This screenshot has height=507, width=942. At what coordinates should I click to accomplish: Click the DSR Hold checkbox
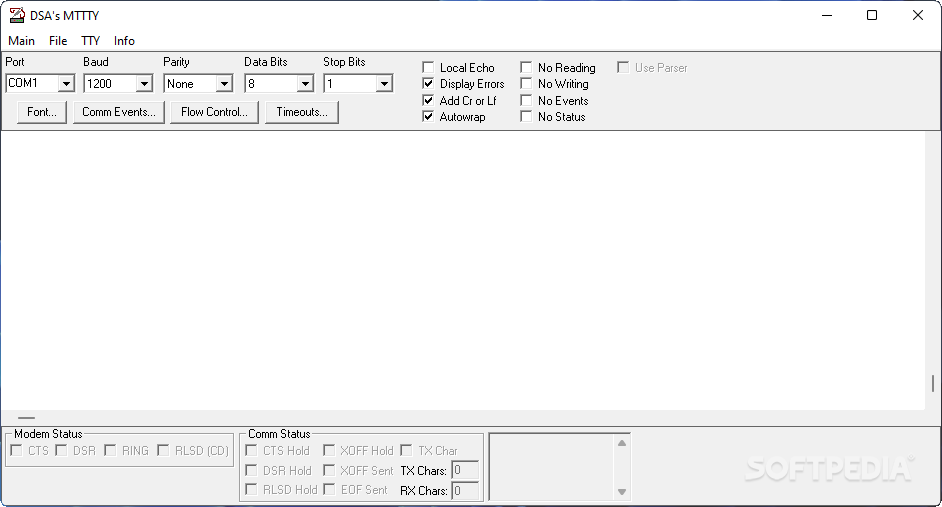pyautogui.click(x=251, y=470)
